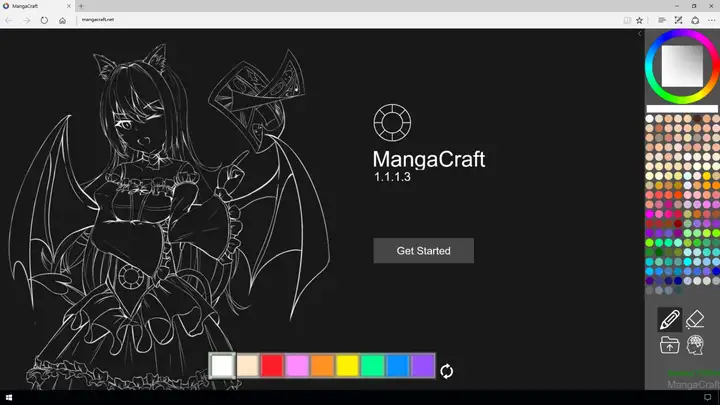The image size is (720, 405).
Task: Collapse the right color panel arrow
Action: pyautogui.click(x=640, y=34)
